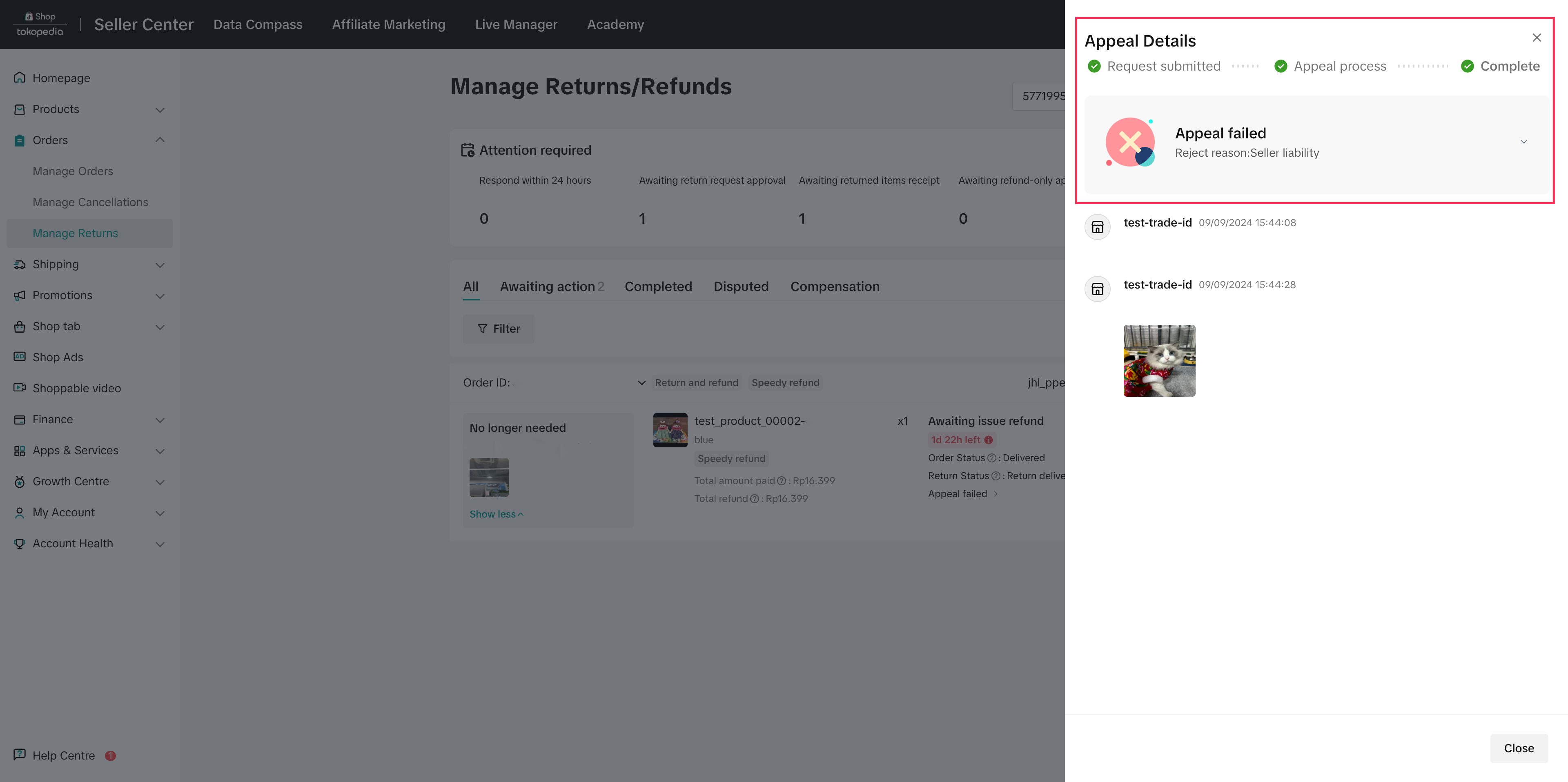Open the Filter button
This screenshot has width=1568, height=782.
[499, 329]
